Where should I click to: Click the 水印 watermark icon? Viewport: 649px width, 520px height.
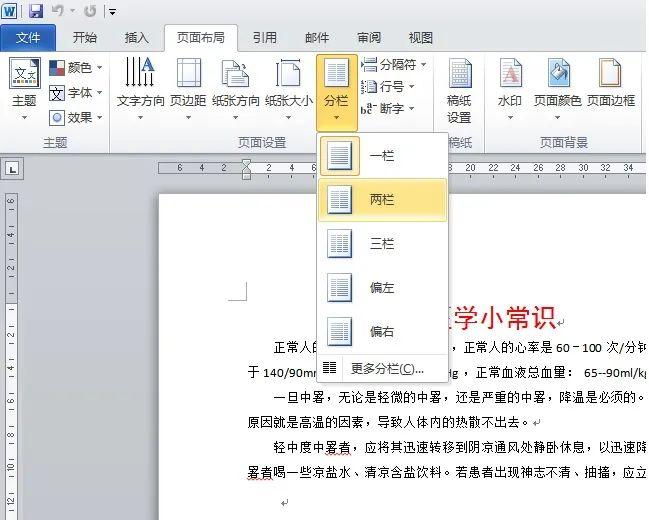pyautogui.click(x=510, y=75)
